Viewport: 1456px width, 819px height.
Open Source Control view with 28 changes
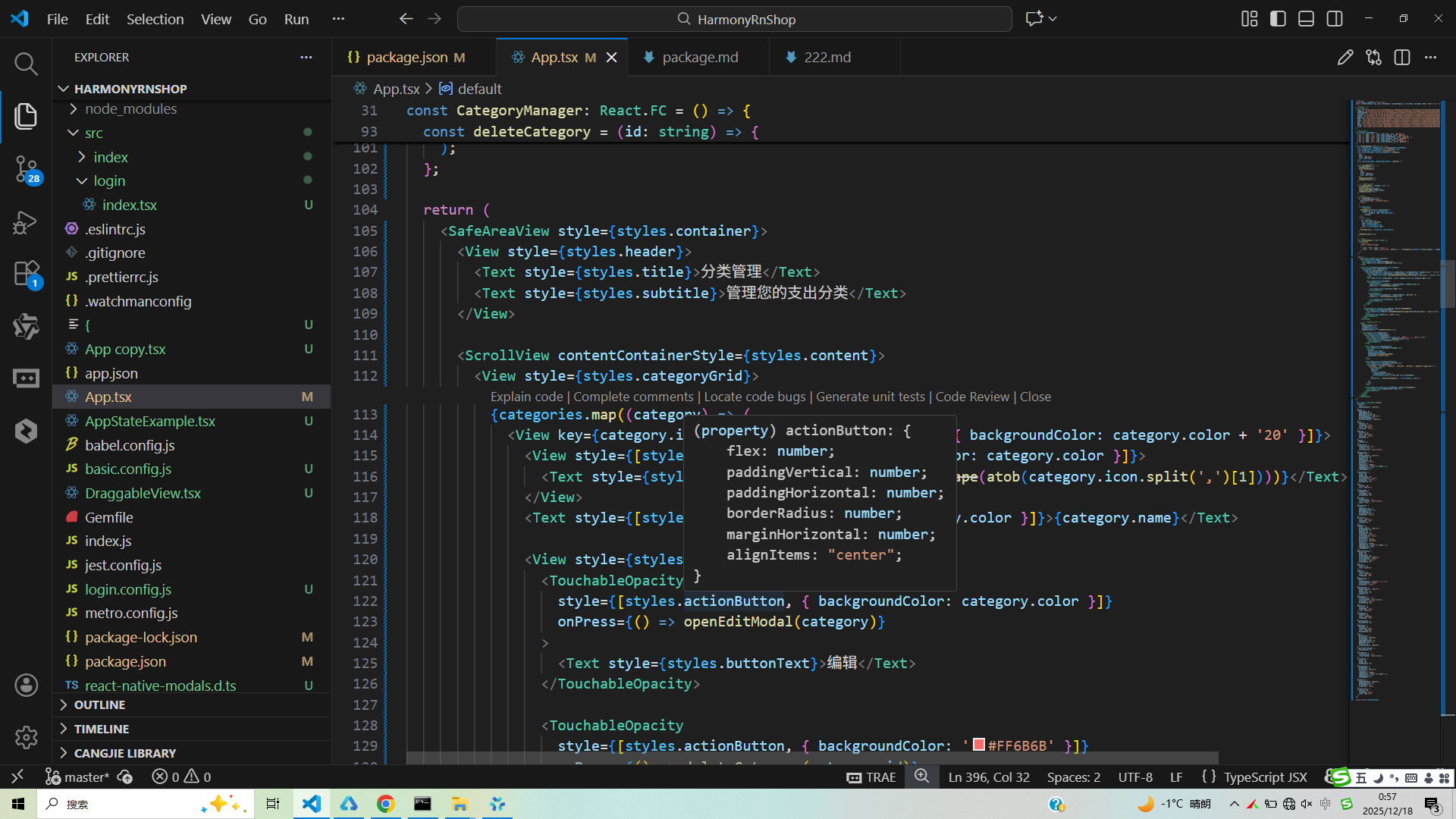[x=26, y=168]
